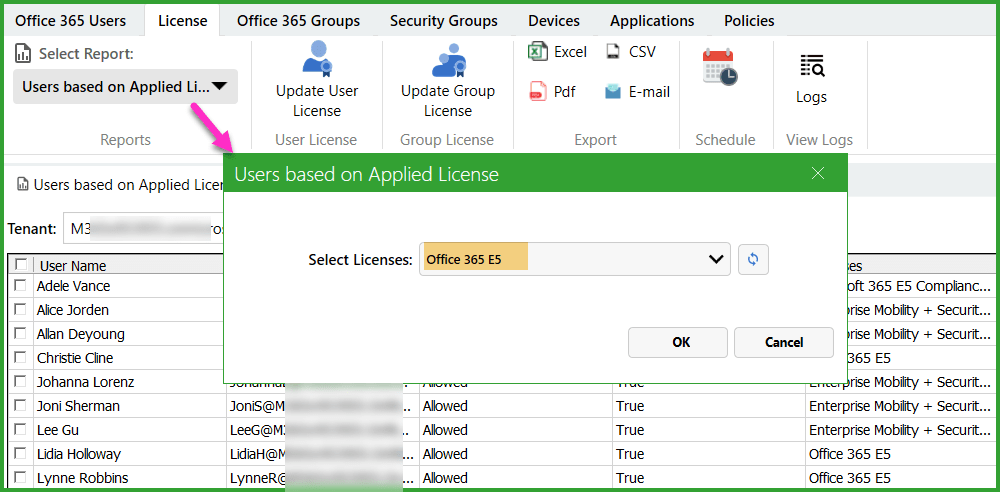Switch to the Office 365 Users tab
The width and height of the screenshot is (1000, 492).
70,20
